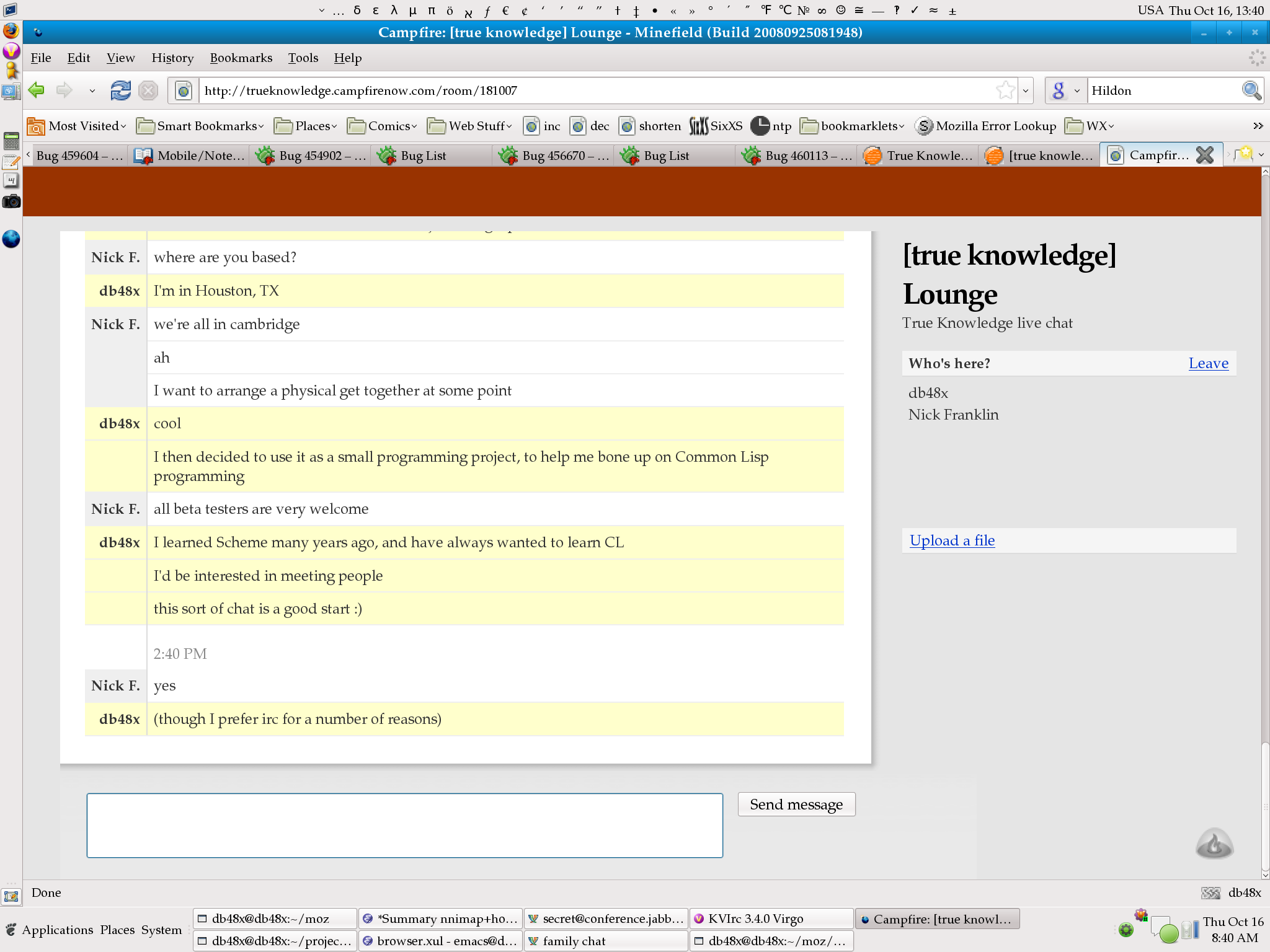Viewport: 1270px width, 952px height.
Task: Open the File menu
Action: coord(41,58)
